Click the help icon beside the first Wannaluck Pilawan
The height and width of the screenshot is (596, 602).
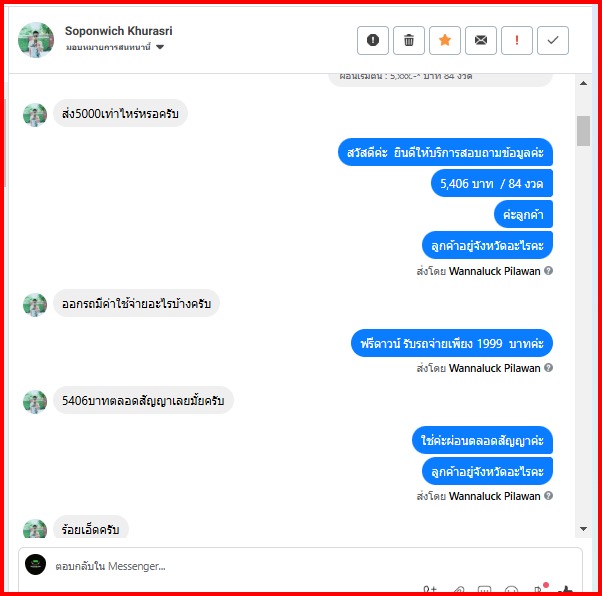tap(549, 271)
